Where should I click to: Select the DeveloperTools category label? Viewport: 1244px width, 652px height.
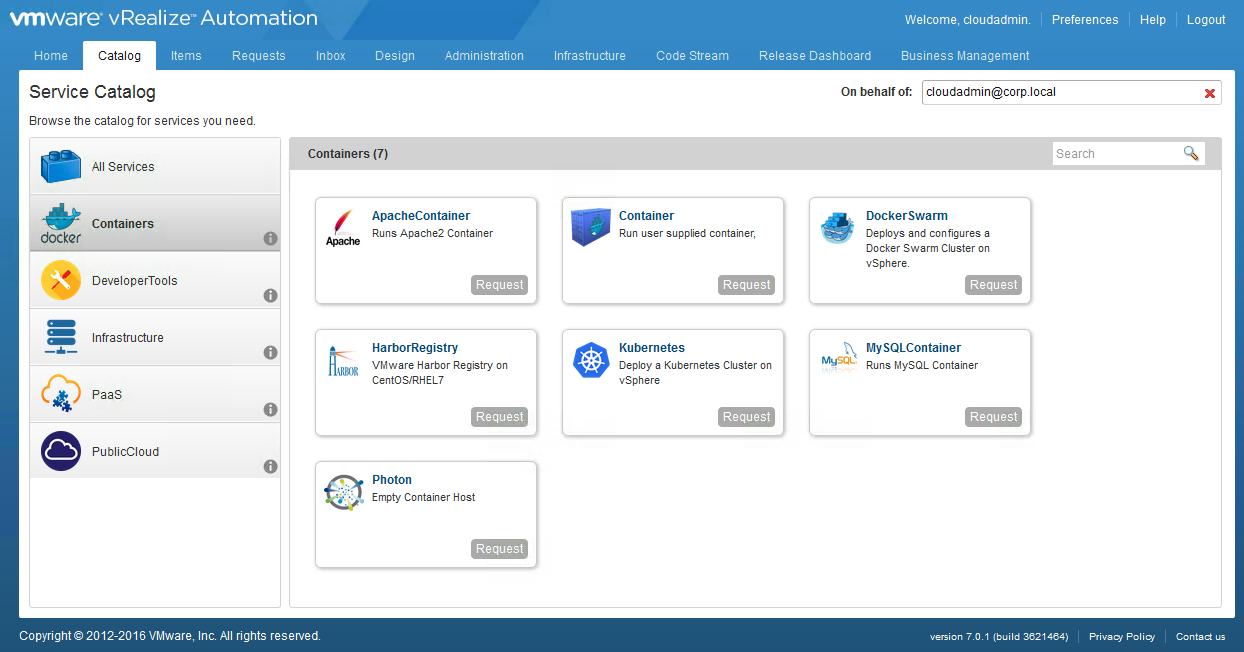click(x=135, y=281)
